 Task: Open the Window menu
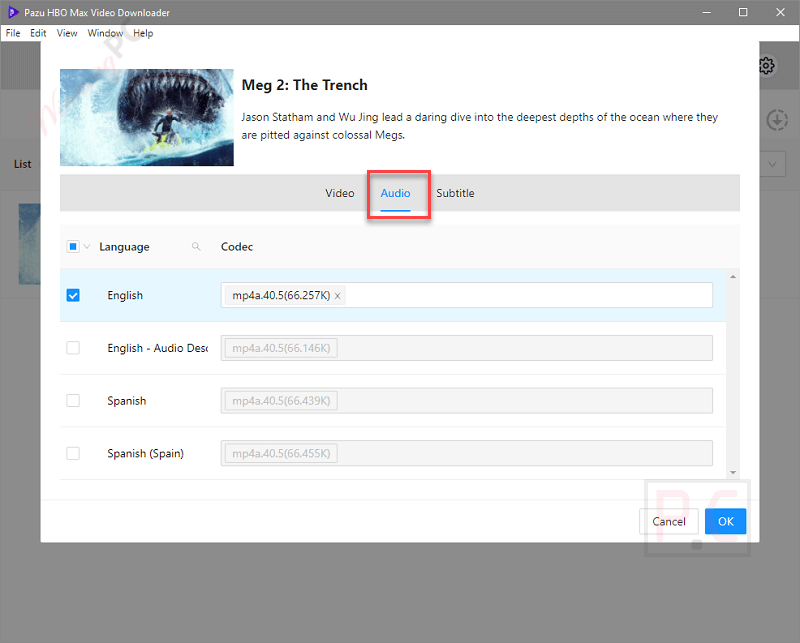tap(106, 33)
